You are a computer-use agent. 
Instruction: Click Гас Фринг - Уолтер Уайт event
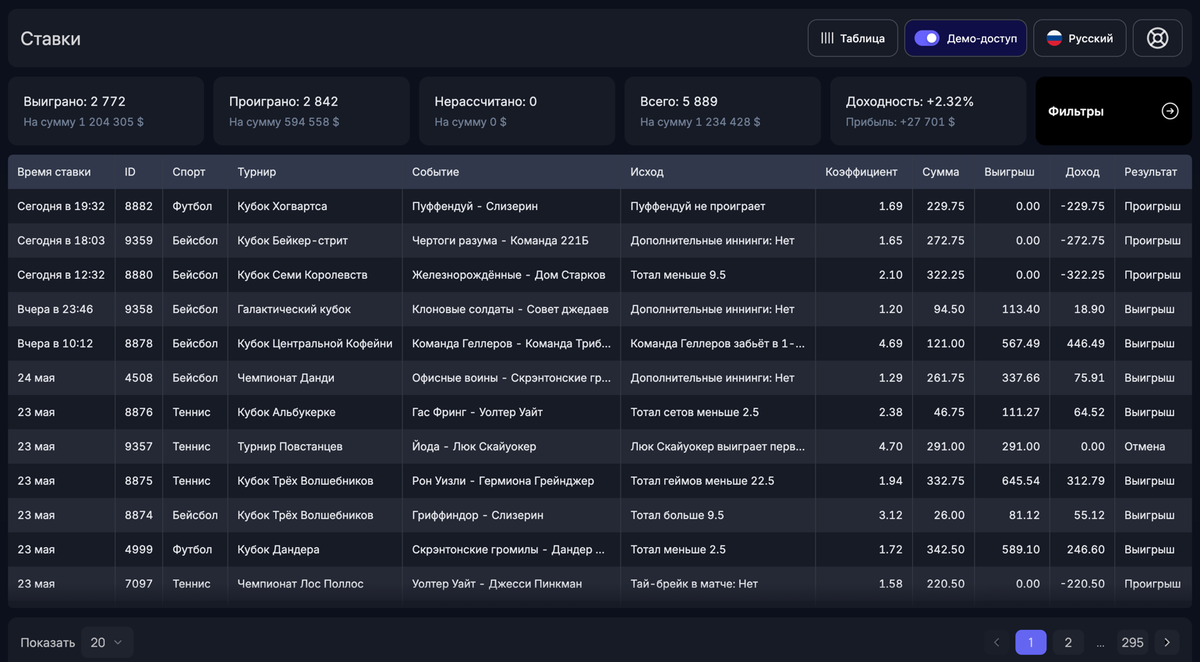[x=477, y=412]
